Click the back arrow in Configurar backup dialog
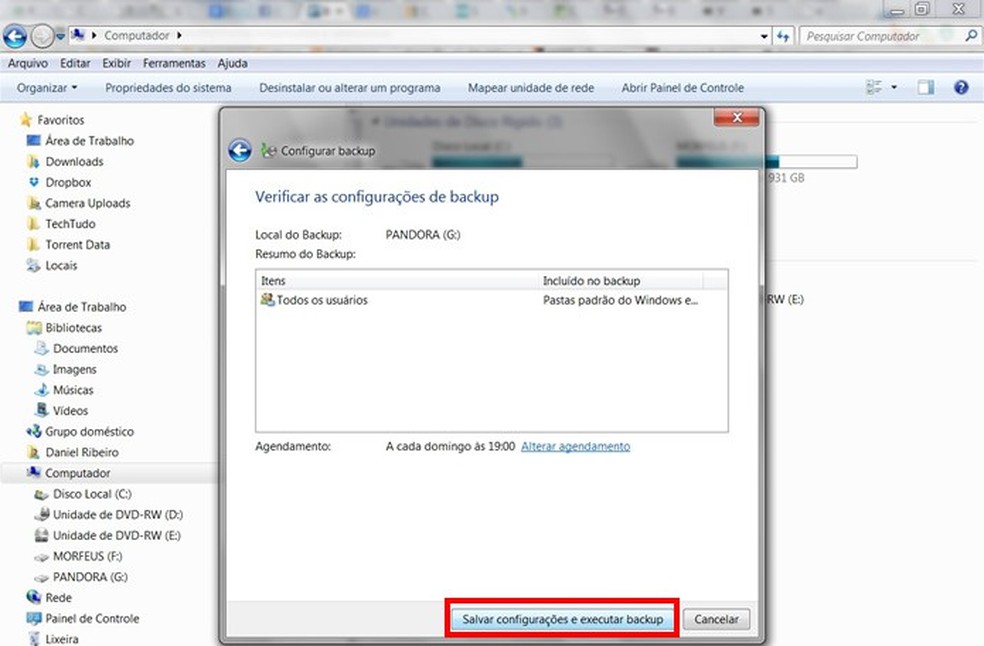Image resolution: width=984 pixels, height=646 pixels. click(240, 150)
